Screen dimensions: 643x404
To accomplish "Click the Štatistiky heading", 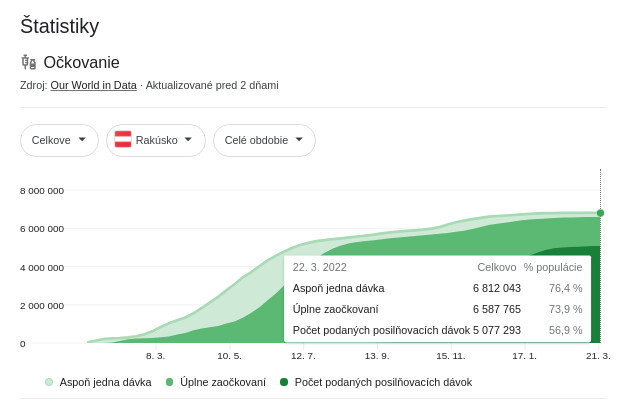I will coord(59,27).
